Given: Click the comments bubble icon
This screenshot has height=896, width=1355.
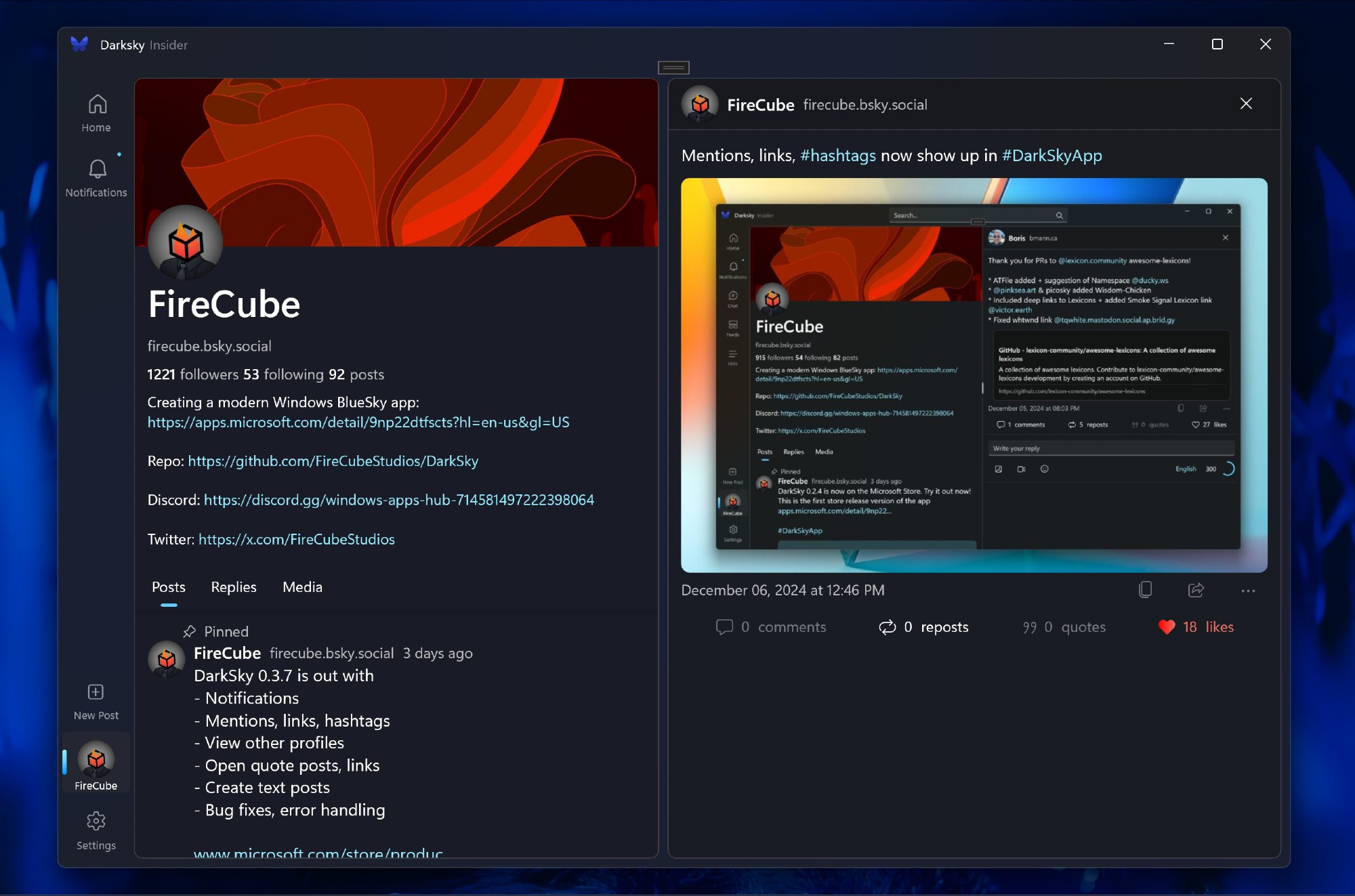Looking at the screenshot, I should click(724, 627).
